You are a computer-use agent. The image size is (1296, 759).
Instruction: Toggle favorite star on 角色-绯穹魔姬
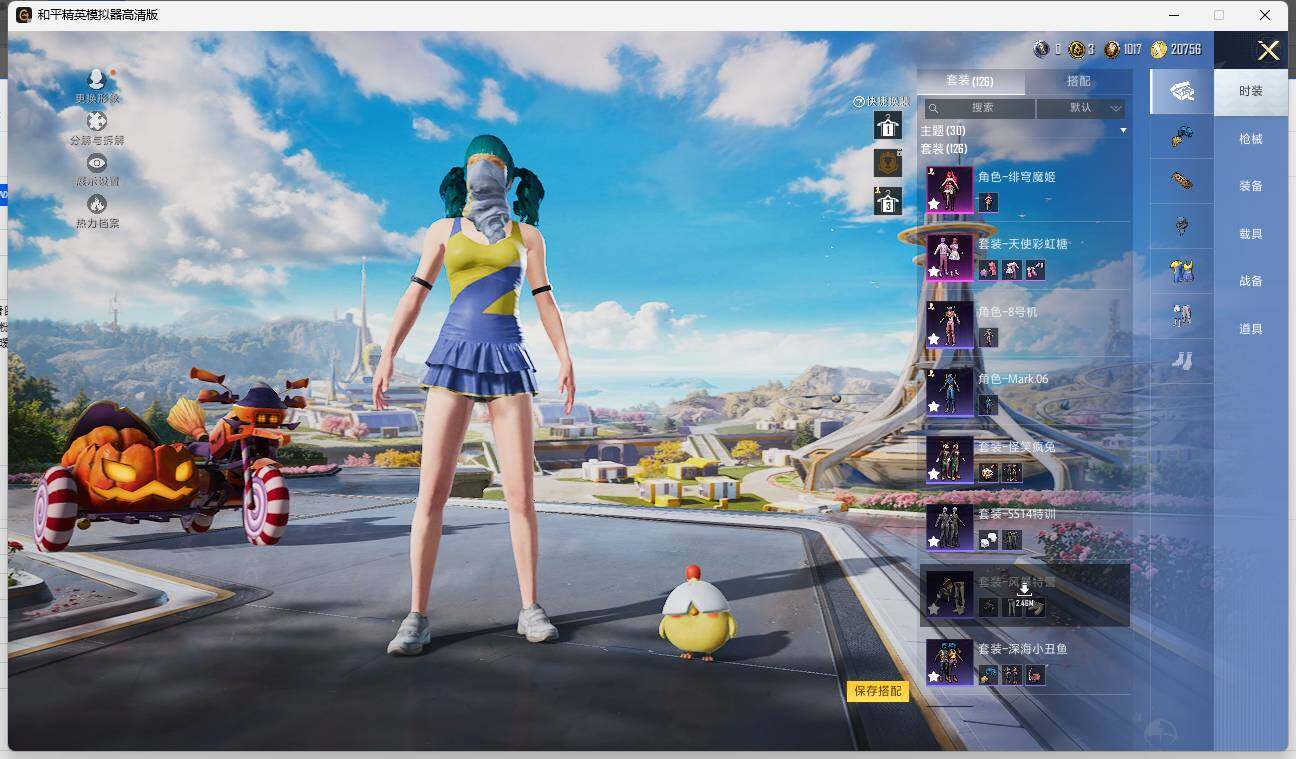pyautogui.click(x=934, y=203)
